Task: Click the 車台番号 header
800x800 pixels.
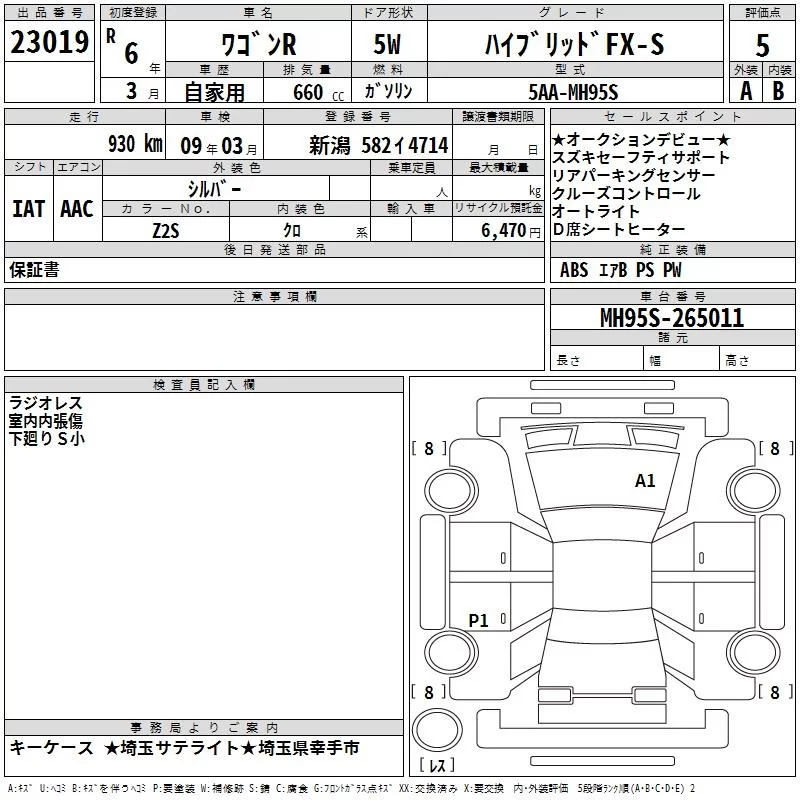Action: [673, 296]
